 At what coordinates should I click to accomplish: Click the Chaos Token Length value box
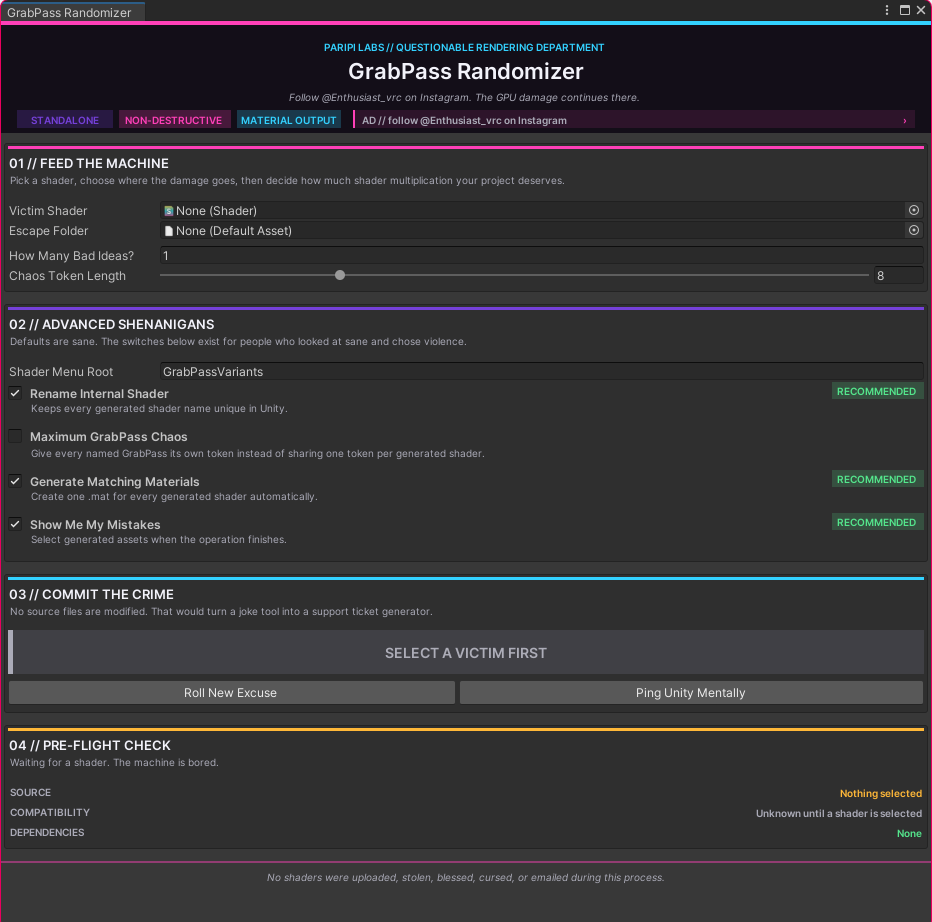[898, 275]
